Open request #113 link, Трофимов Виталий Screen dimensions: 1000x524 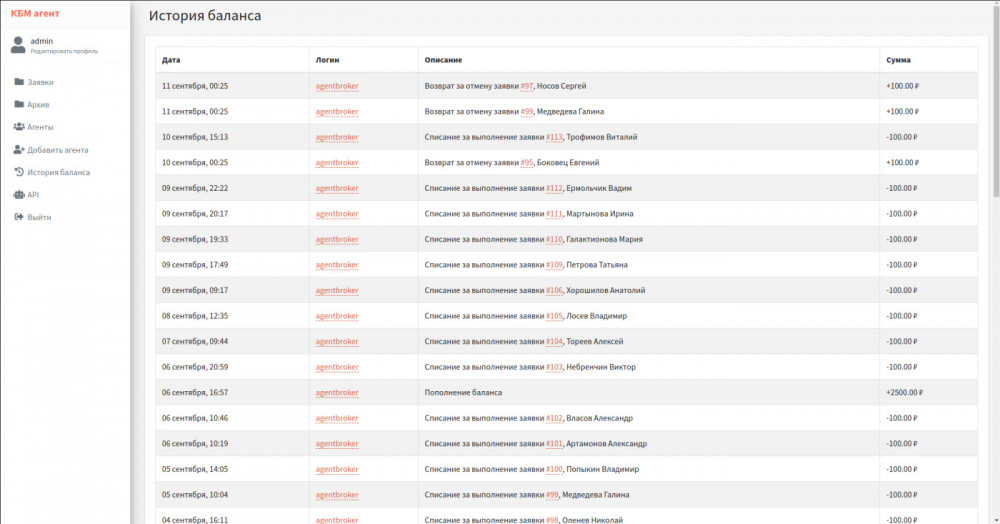coord(554,137)
